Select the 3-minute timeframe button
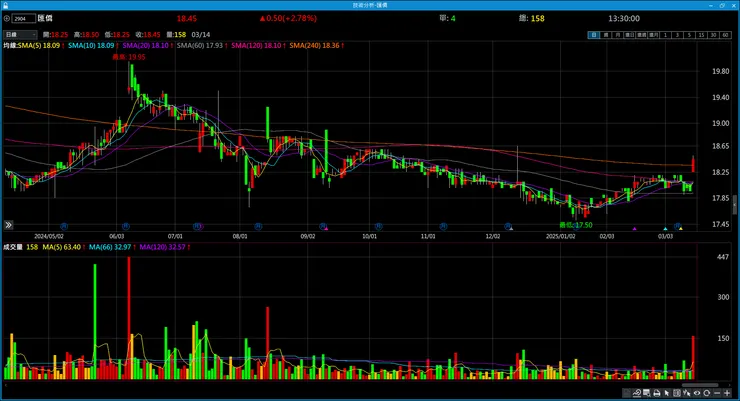Image resolution: width=740 pixels, height=401 pixels. point(677,35)
